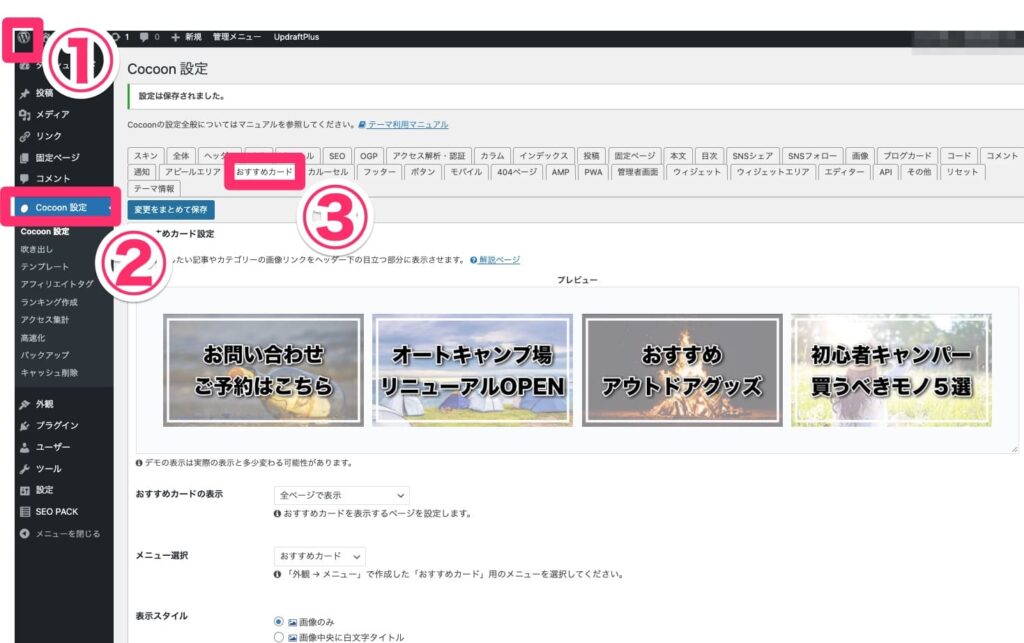Switch to the おすすめカード tab
Screen dimensions: 1024x643
[264, 172]
